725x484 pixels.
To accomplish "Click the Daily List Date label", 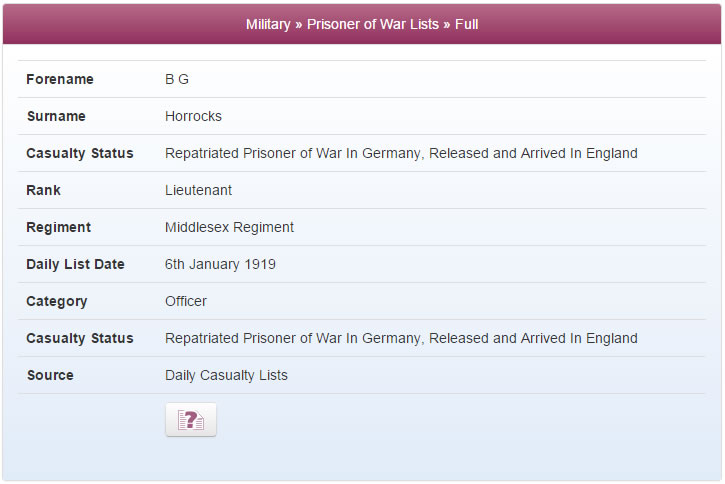I will click(x=75, y=264).
